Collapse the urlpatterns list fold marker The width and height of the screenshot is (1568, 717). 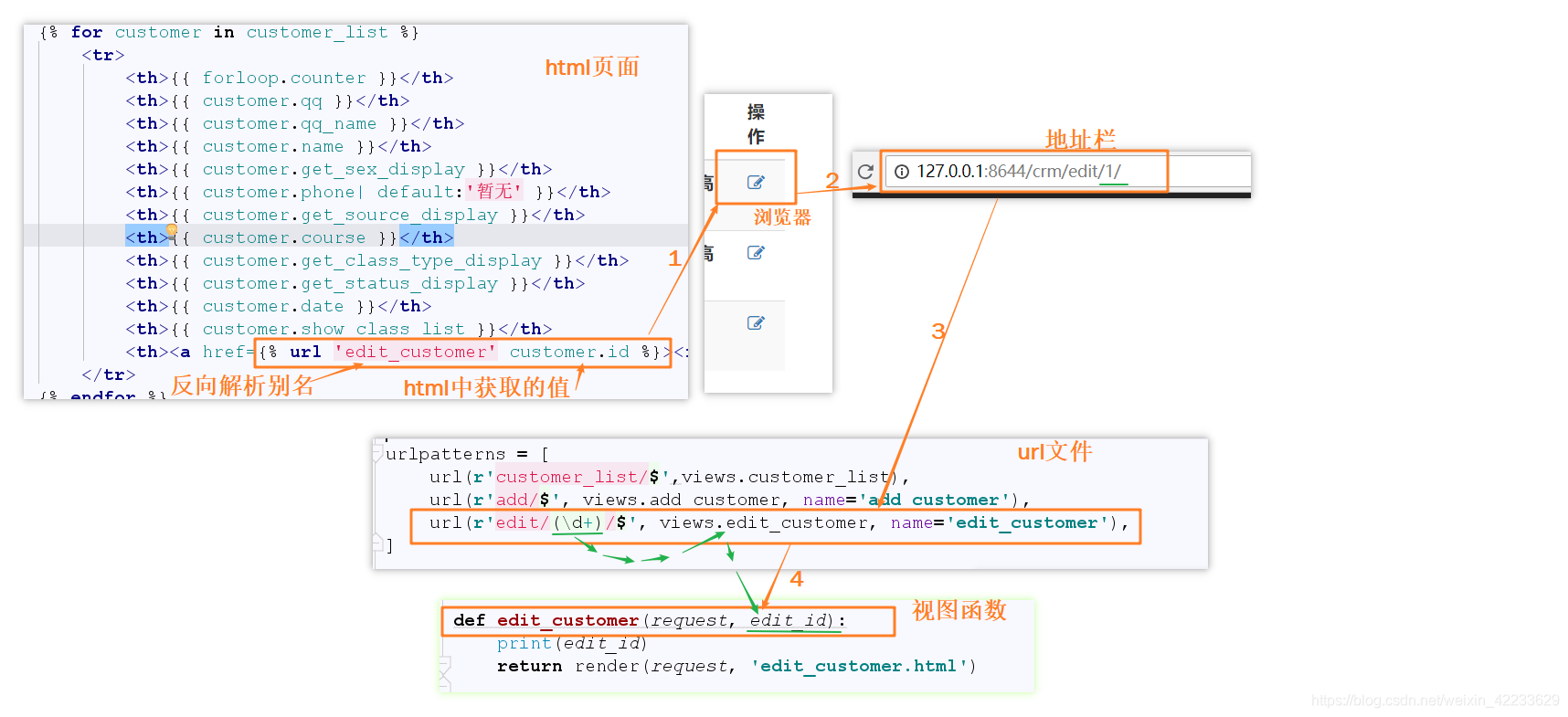tap(377, 453)
